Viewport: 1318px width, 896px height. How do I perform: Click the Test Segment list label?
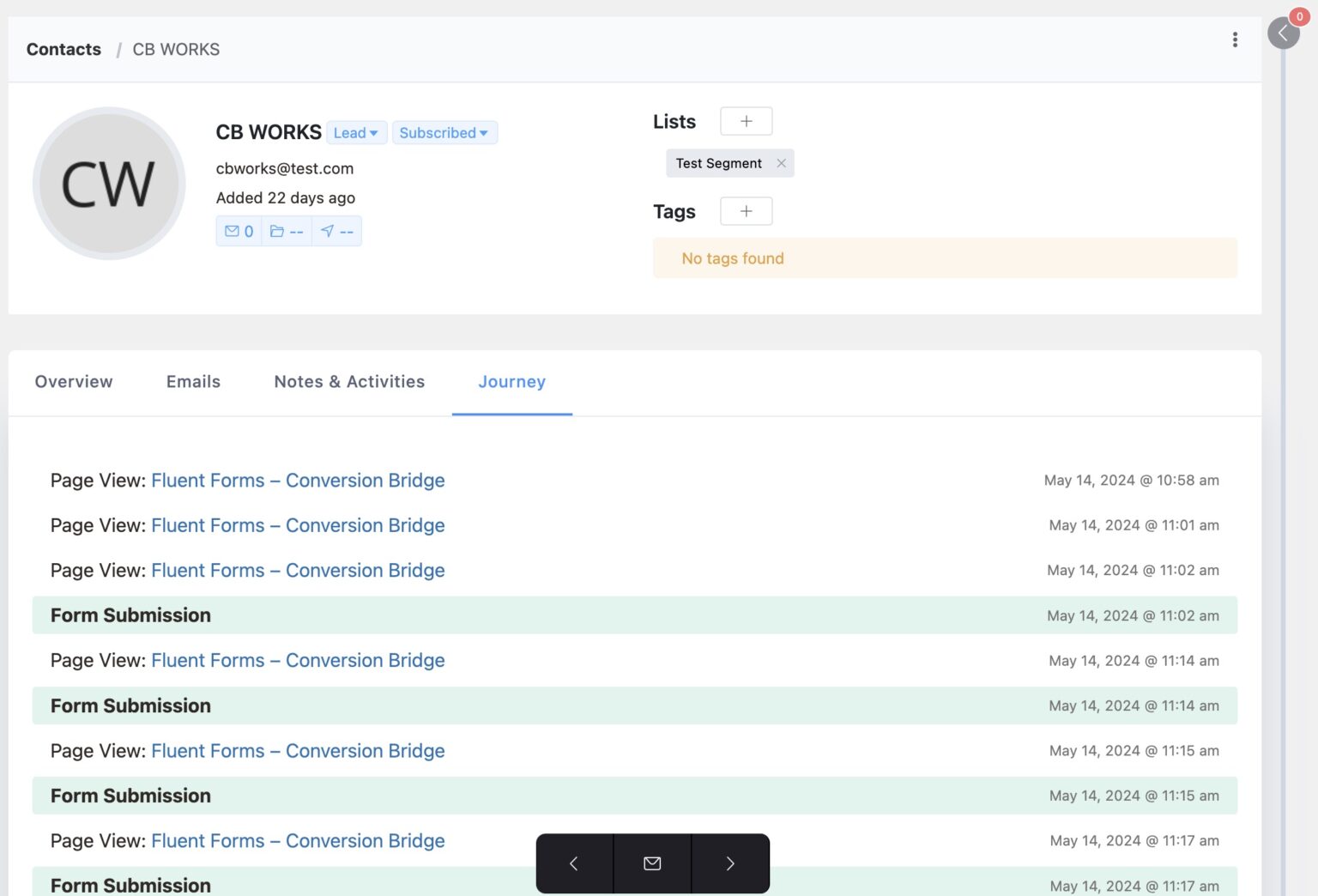tap(718, 163)
